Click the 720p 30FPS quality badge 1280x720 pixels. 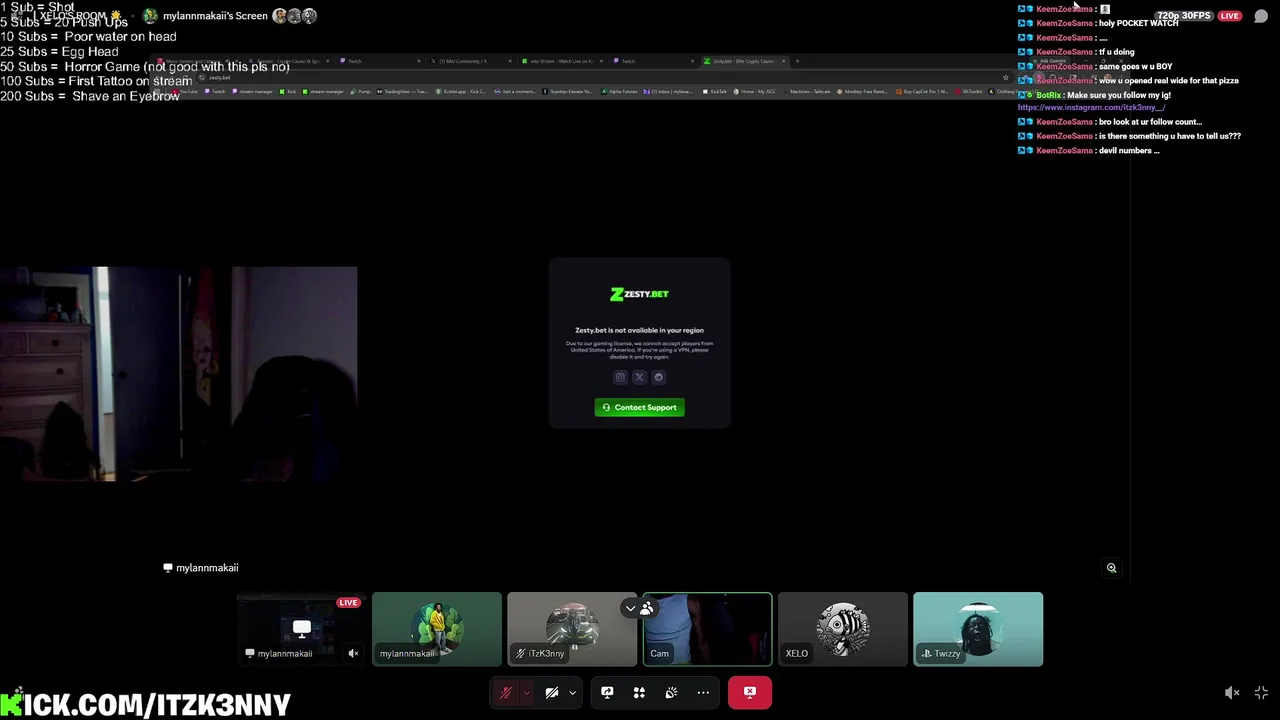[x=1184, y=16]
